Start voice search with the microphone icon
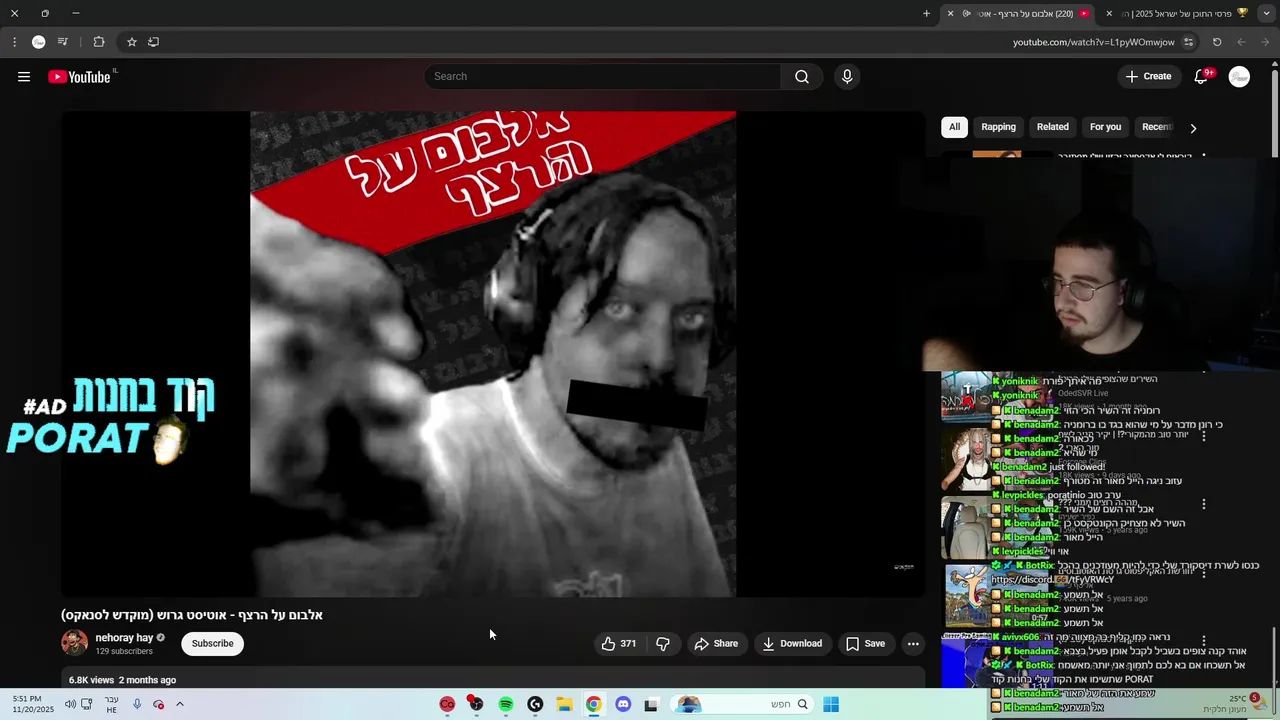Viewport: 1280px width, 720px height. tap(847, 77)
